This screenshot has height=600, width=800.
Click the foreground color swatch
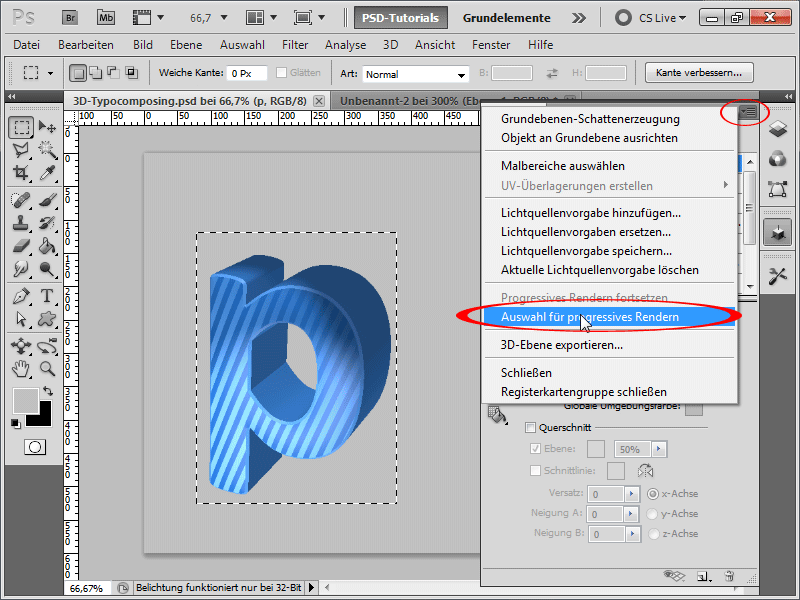click(x=25, y=402)
